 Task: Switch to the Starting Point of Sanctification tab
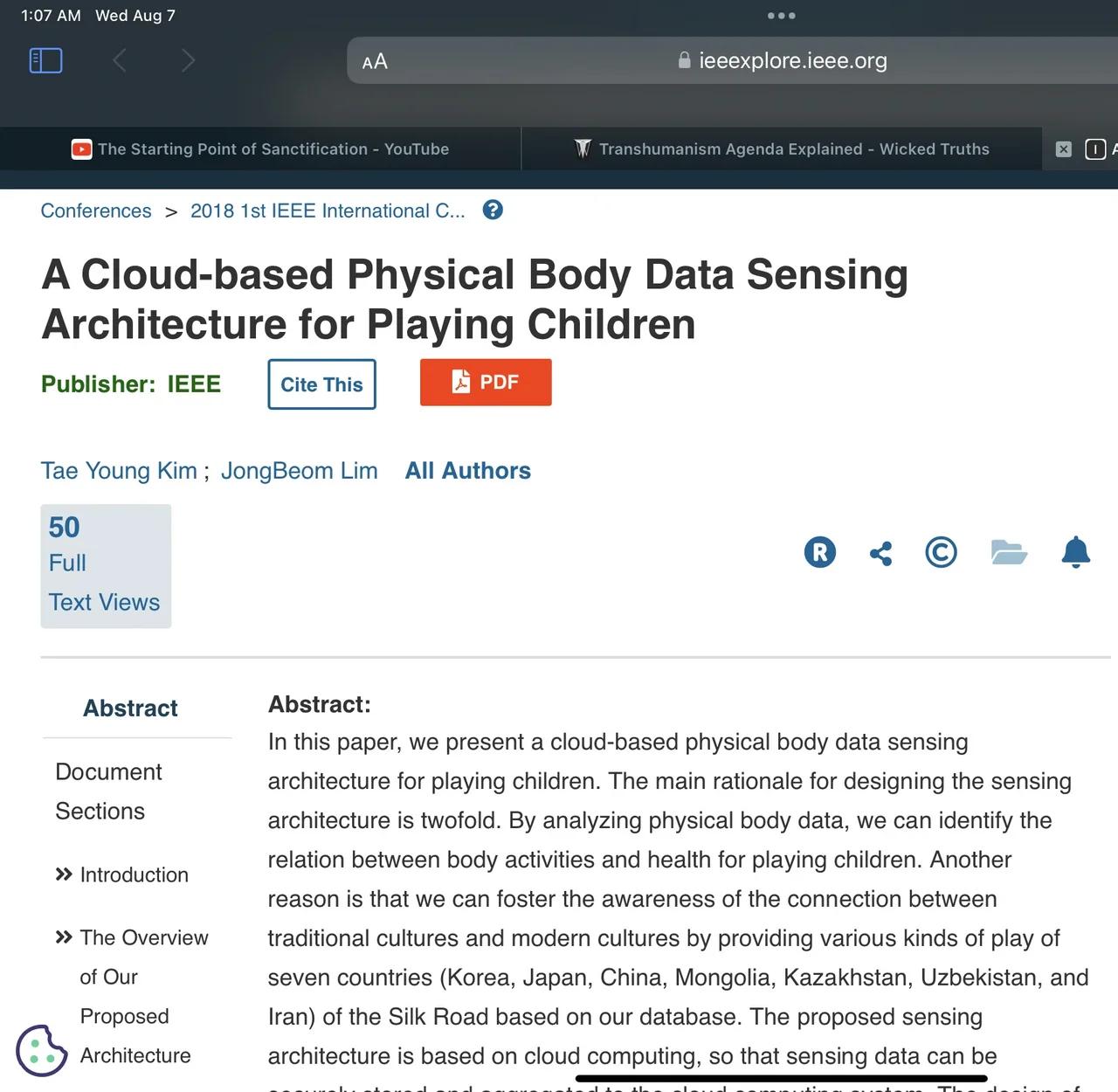(262, 149)
